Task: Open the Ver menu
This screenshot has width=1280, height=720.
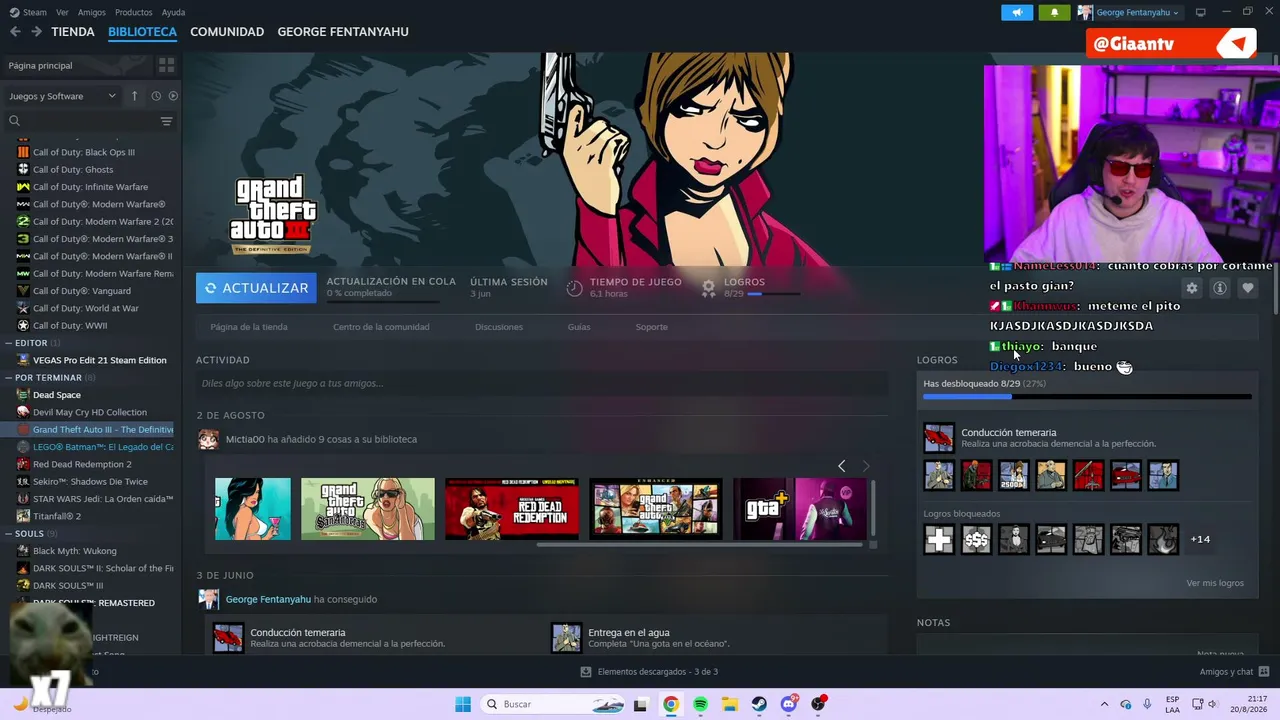Action: point(62,12)
